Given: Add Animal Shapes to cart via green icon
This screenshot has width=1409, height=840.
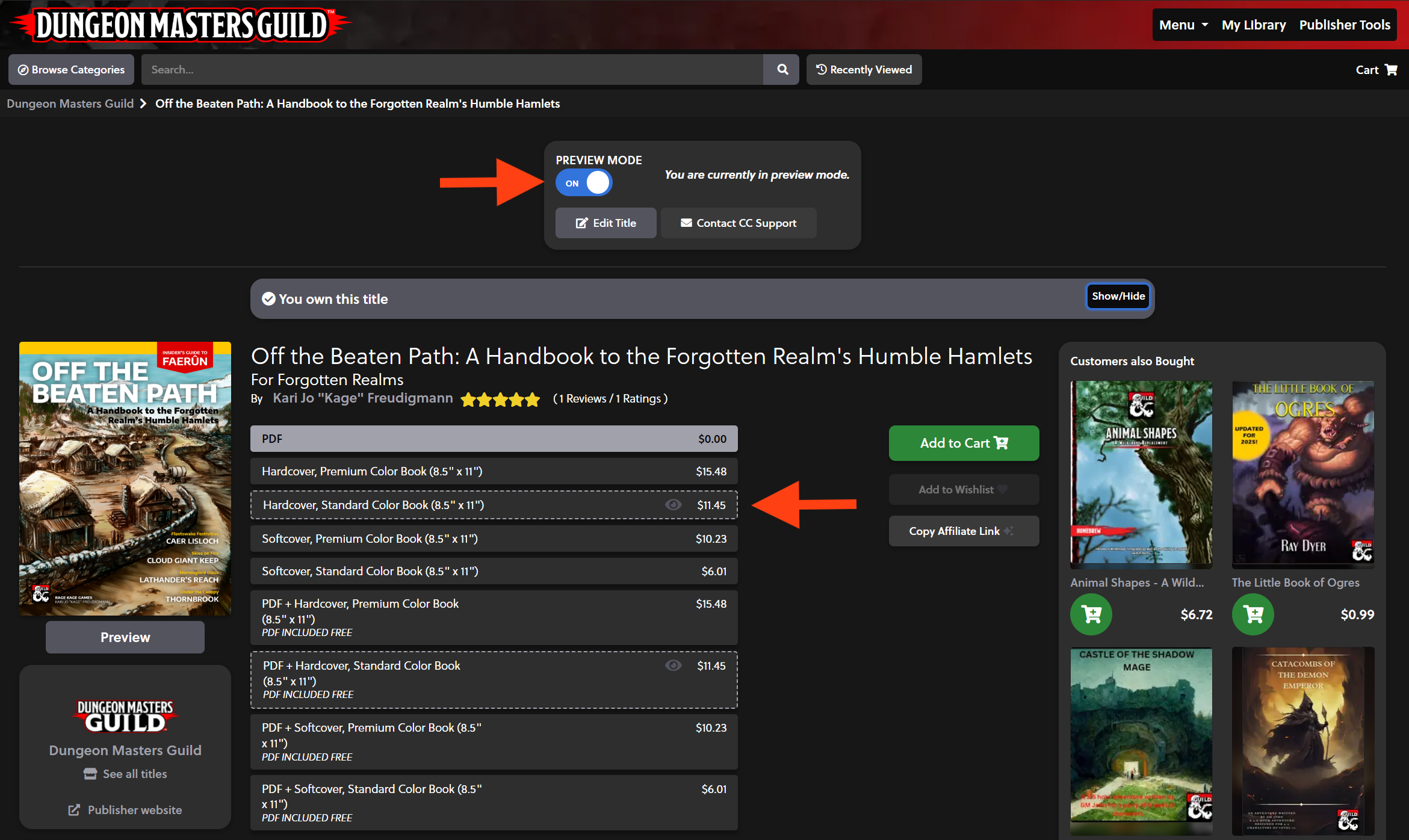Looking at the screenshot, I should point(1091,614).
